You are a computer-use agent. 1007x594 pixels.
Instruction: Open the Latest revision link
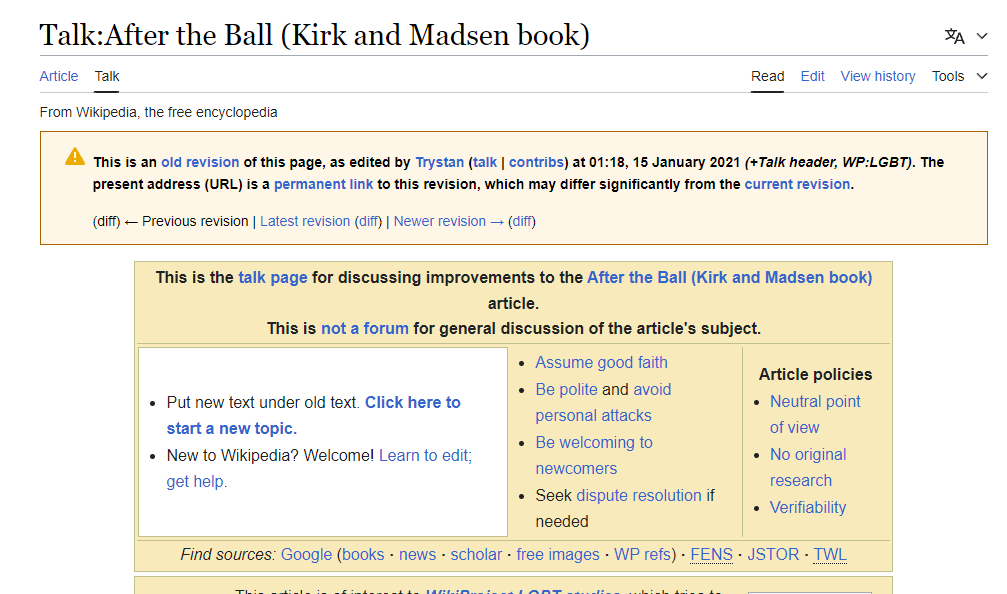pos(305,222)
